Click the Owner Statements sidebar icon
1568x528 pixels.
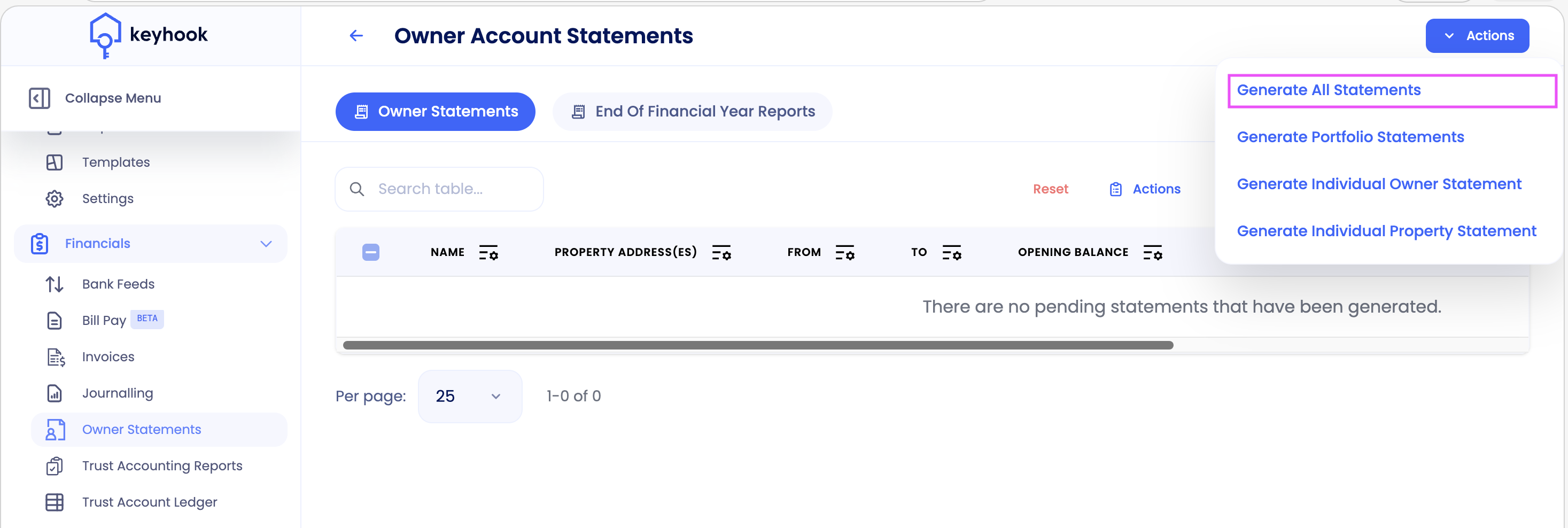coord(56,429)
